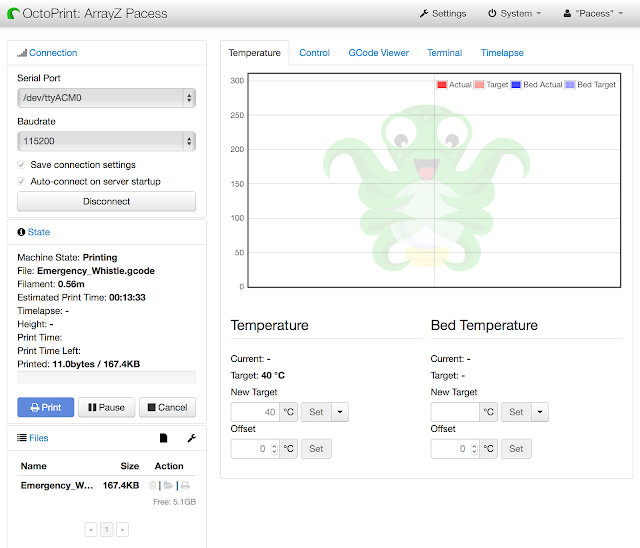Collapse the Connection panel header link
640x548 pixels.
[53, 53]
